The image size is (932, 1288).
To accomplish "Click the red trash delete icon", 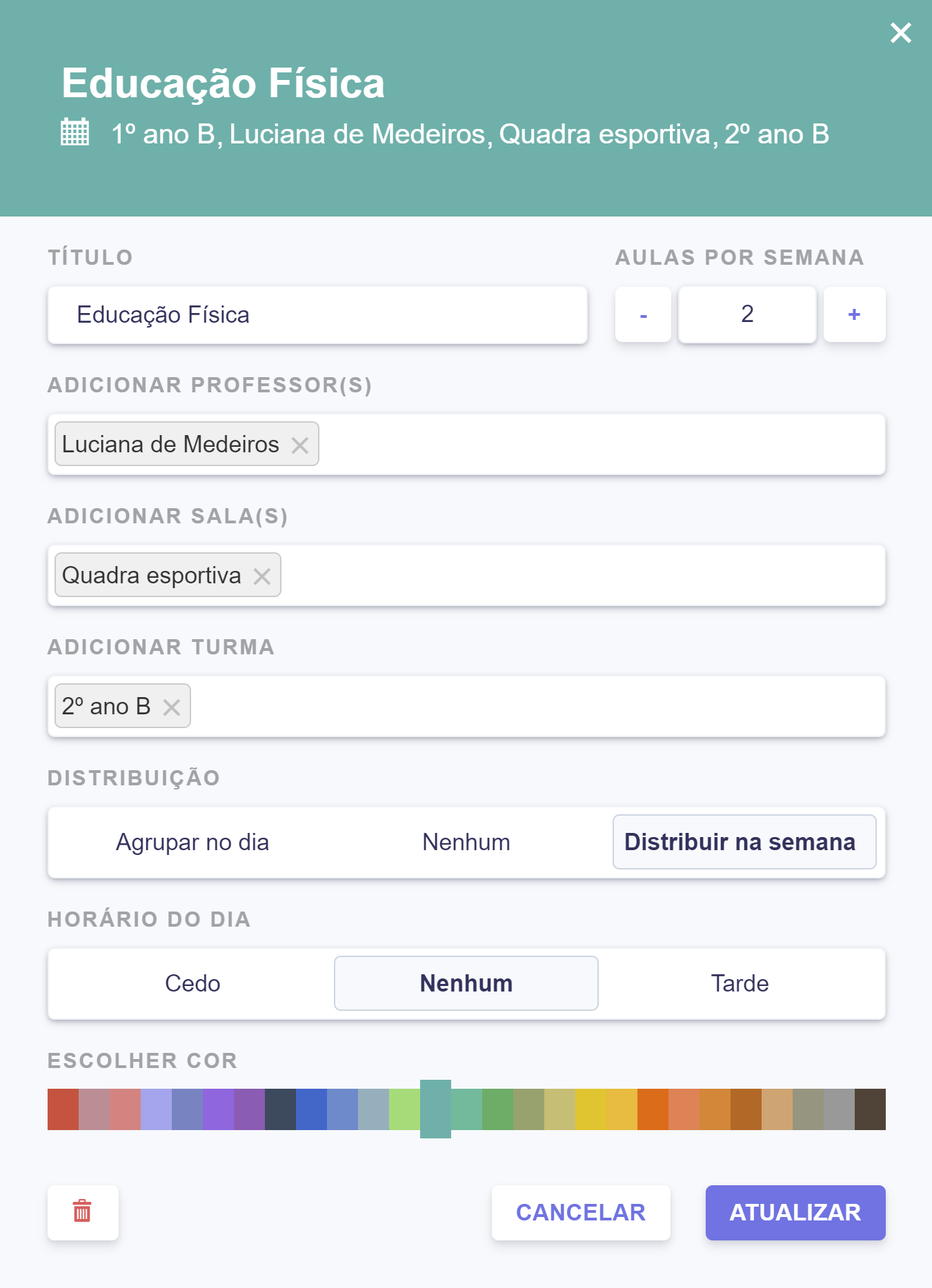I will click(x=83, y=1211).
